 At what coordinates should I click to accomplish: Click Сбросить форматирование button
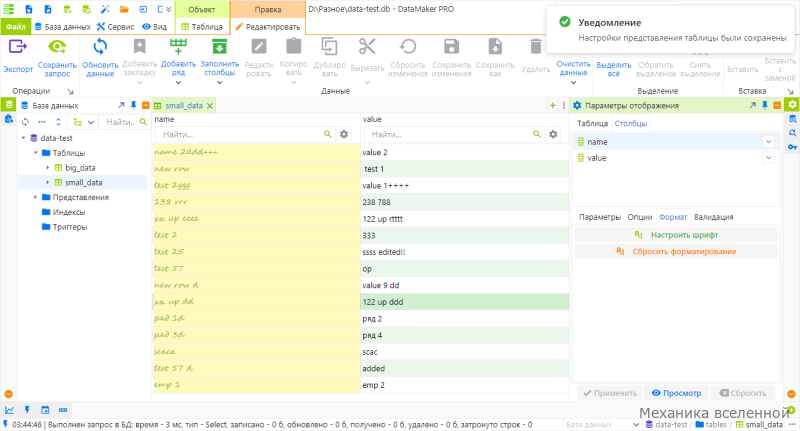pyautogui.click(x=676, y=251)
